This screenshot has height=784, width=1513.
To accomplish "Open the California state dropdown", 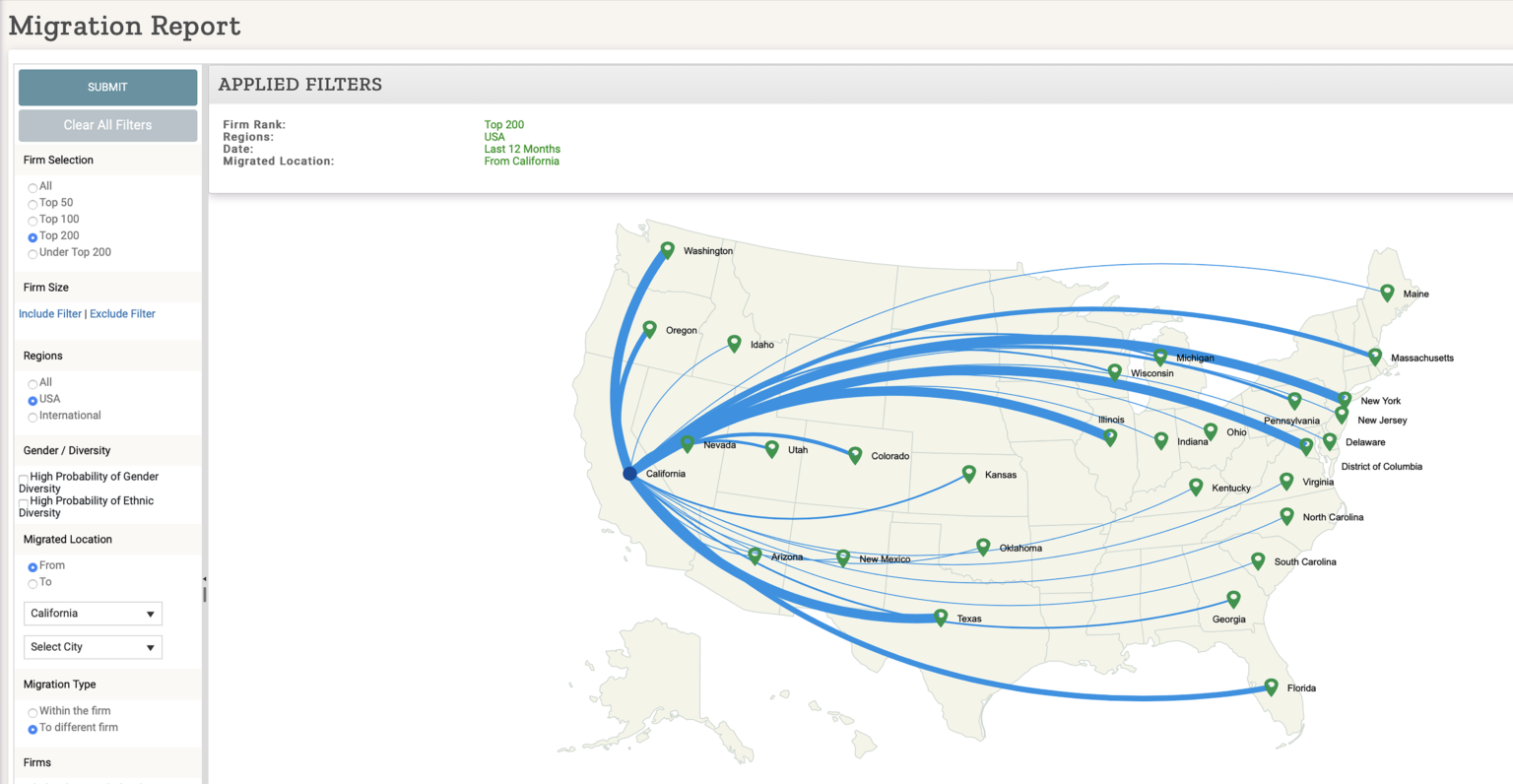I will coord(93,613).
